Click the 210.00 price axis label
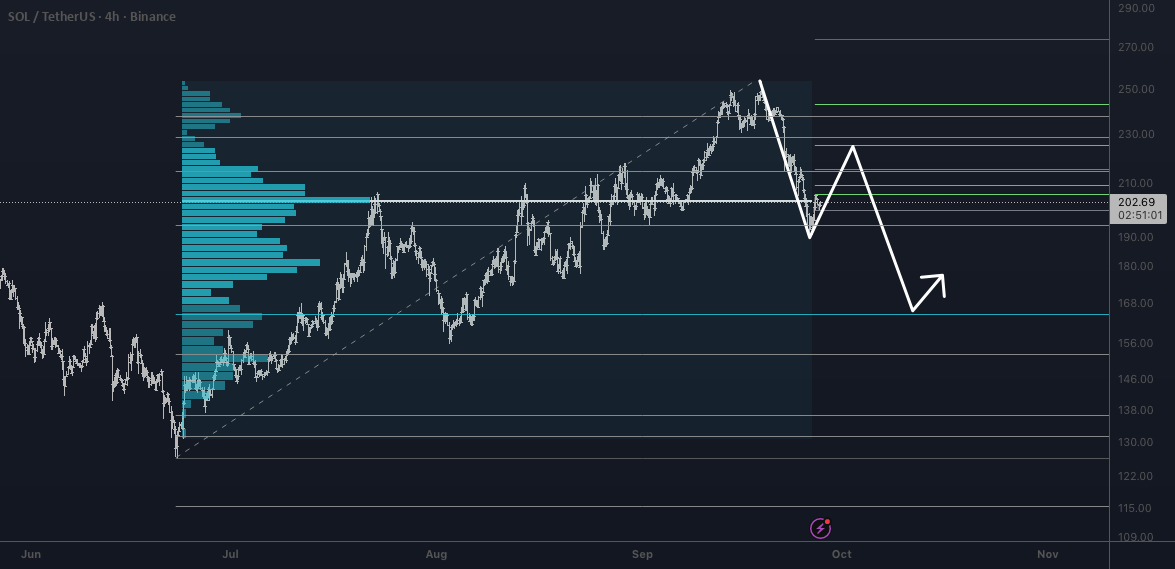This screenshot has height=569, width=1175. (x=1136, y=183)
